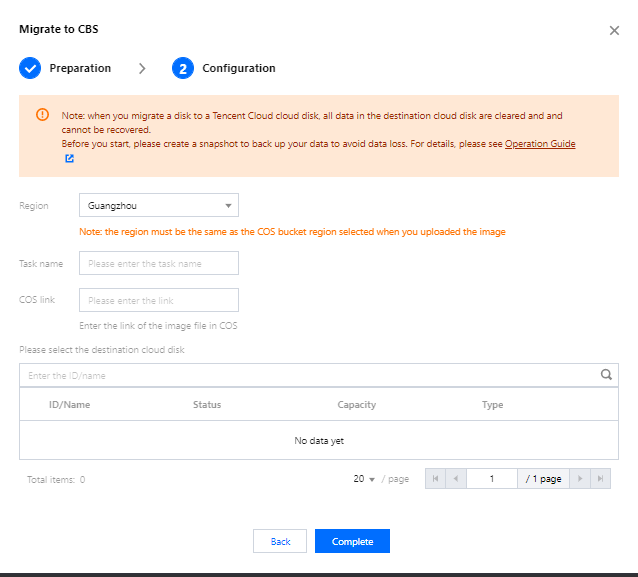Open the Operation Guide link

click(x=540, y=144)
